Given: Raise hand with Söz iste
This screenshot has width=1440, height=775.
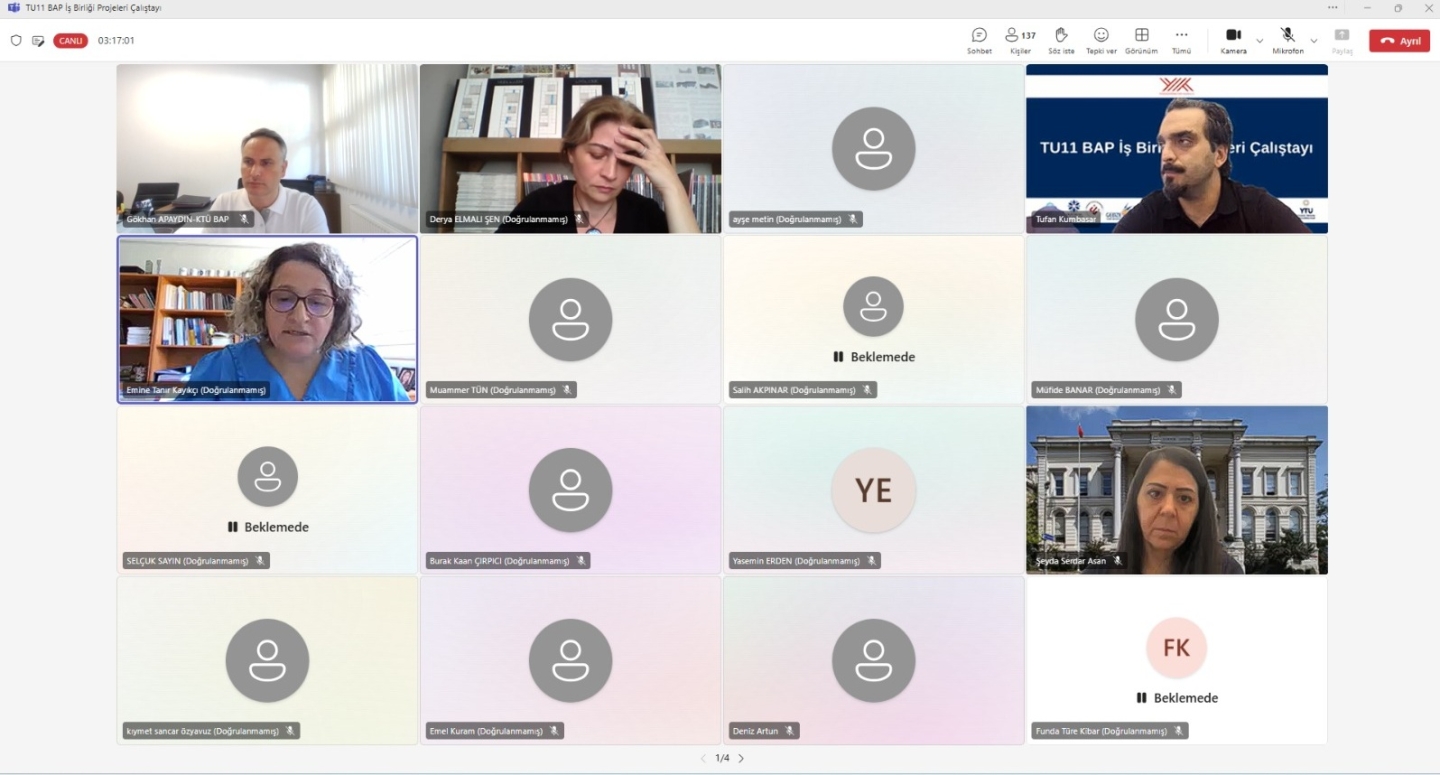Looking at the screenshot, I should click(1061, 40).
